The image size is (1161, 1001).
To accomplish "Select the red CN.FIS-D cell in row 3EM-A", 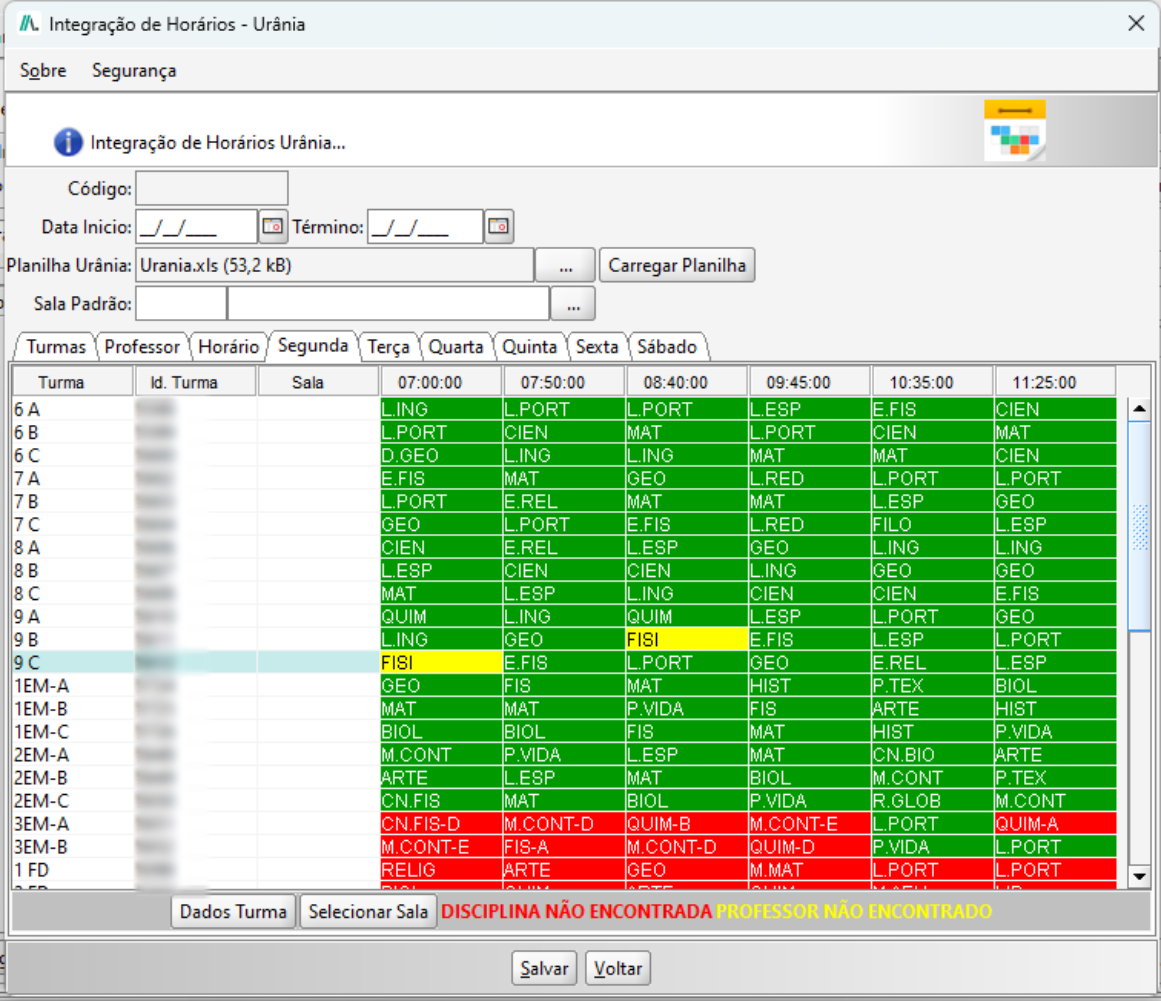I will click(441, 823).
